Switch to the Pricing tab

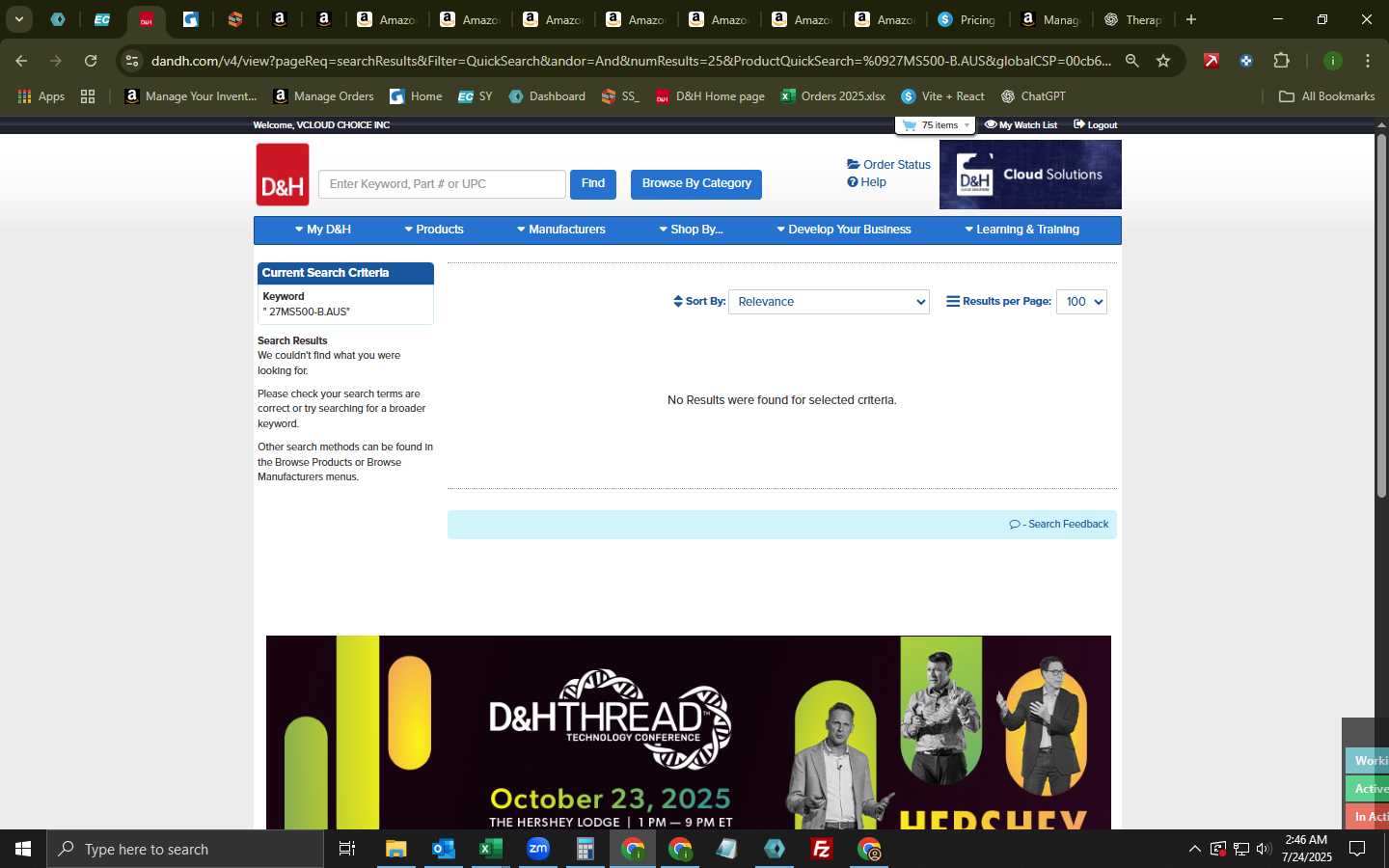point(967,19)
